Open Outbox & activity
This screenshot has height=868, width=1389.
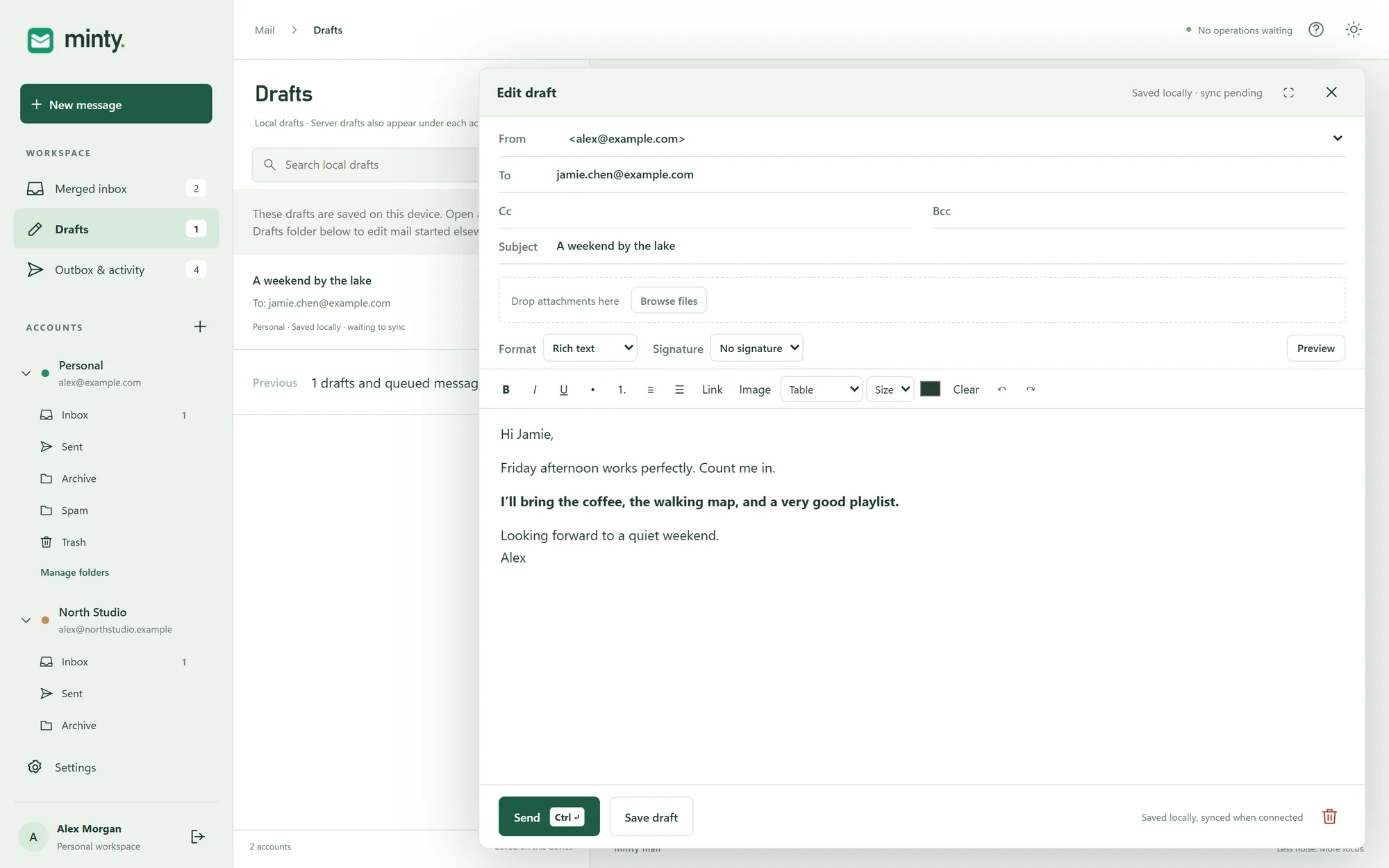[116, 269]
